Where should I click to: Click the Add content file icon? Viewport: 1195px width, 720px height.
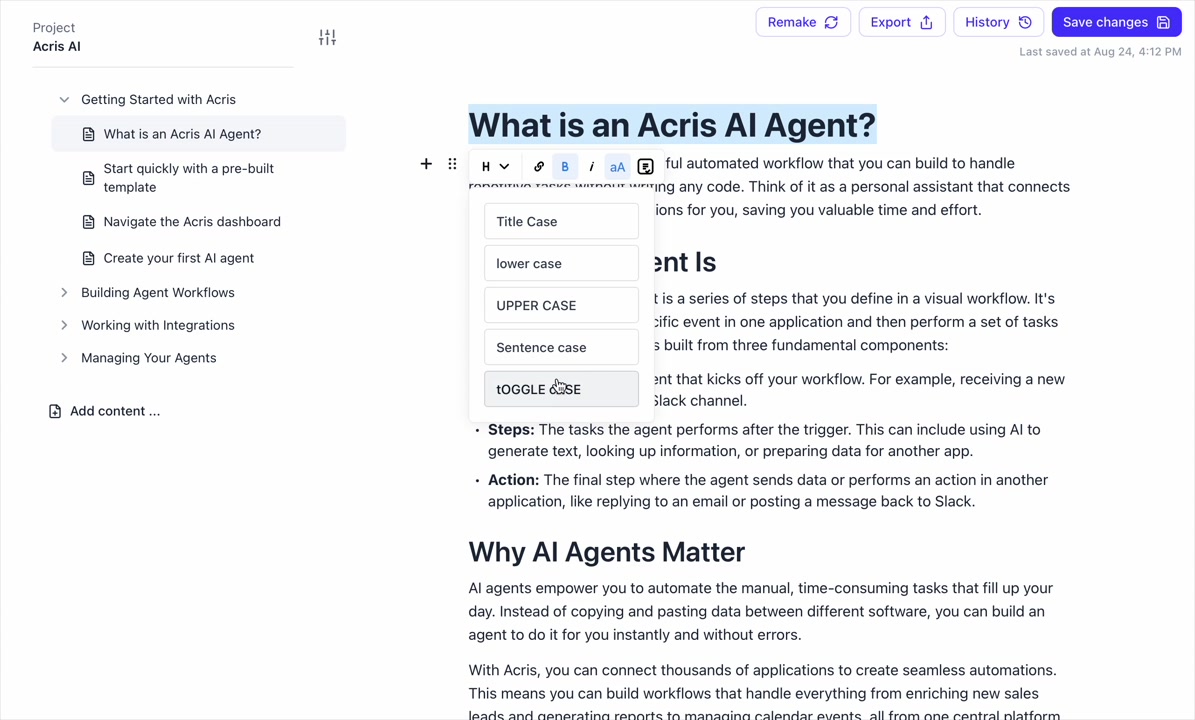(x=55, y=411)
